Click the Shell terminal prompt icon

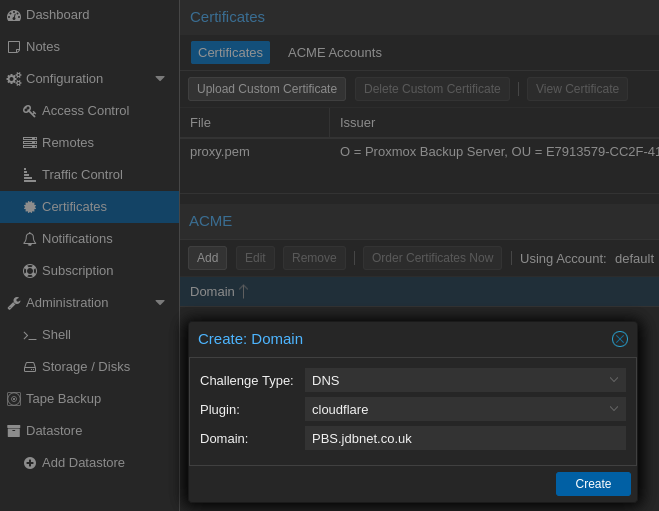click(x=30, y=335)
